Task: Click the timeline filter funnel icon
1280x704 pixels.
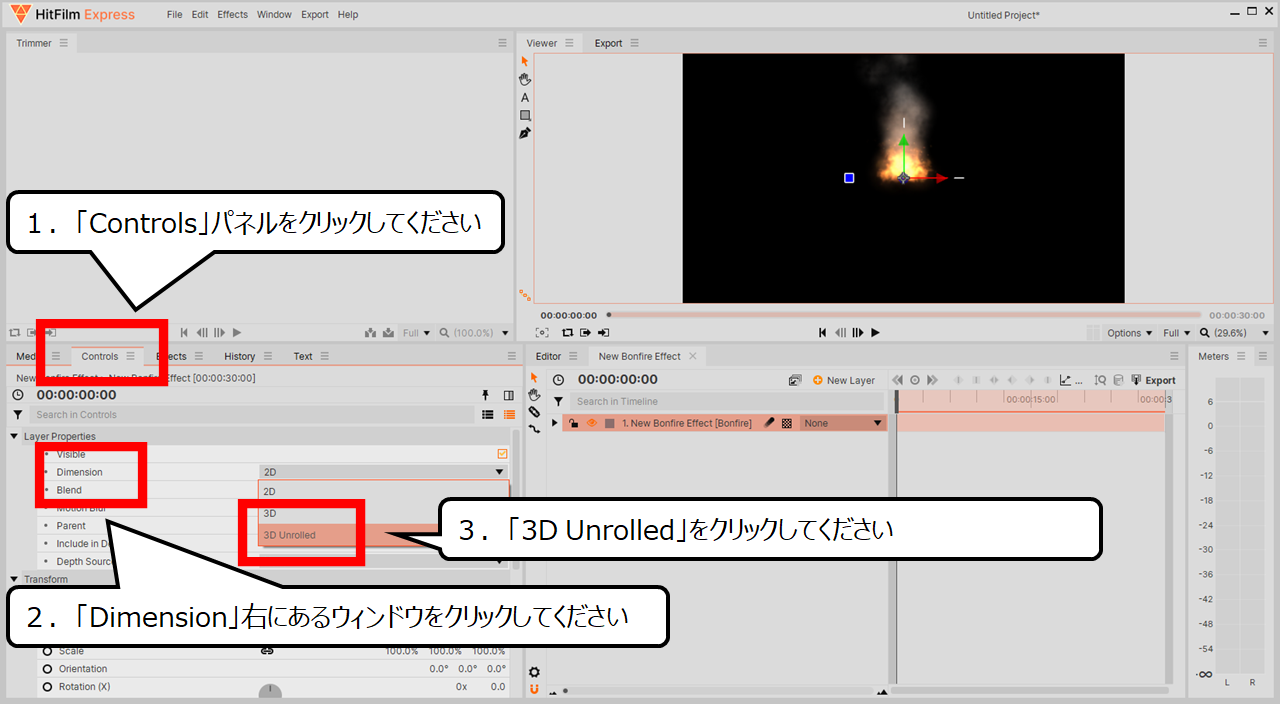Action: (x=559, y=401)
